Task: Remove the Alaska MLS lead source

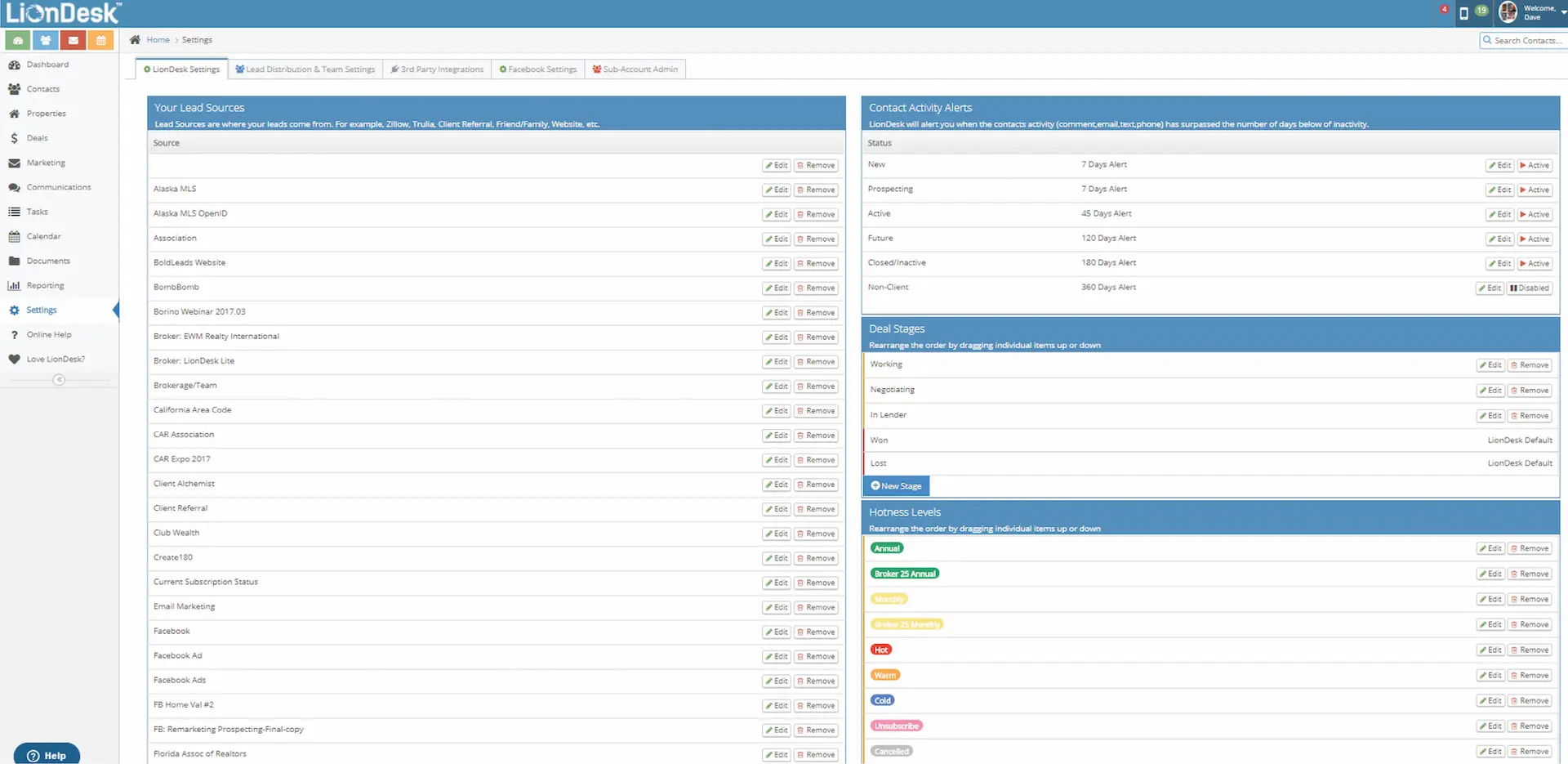Action: 816,190
